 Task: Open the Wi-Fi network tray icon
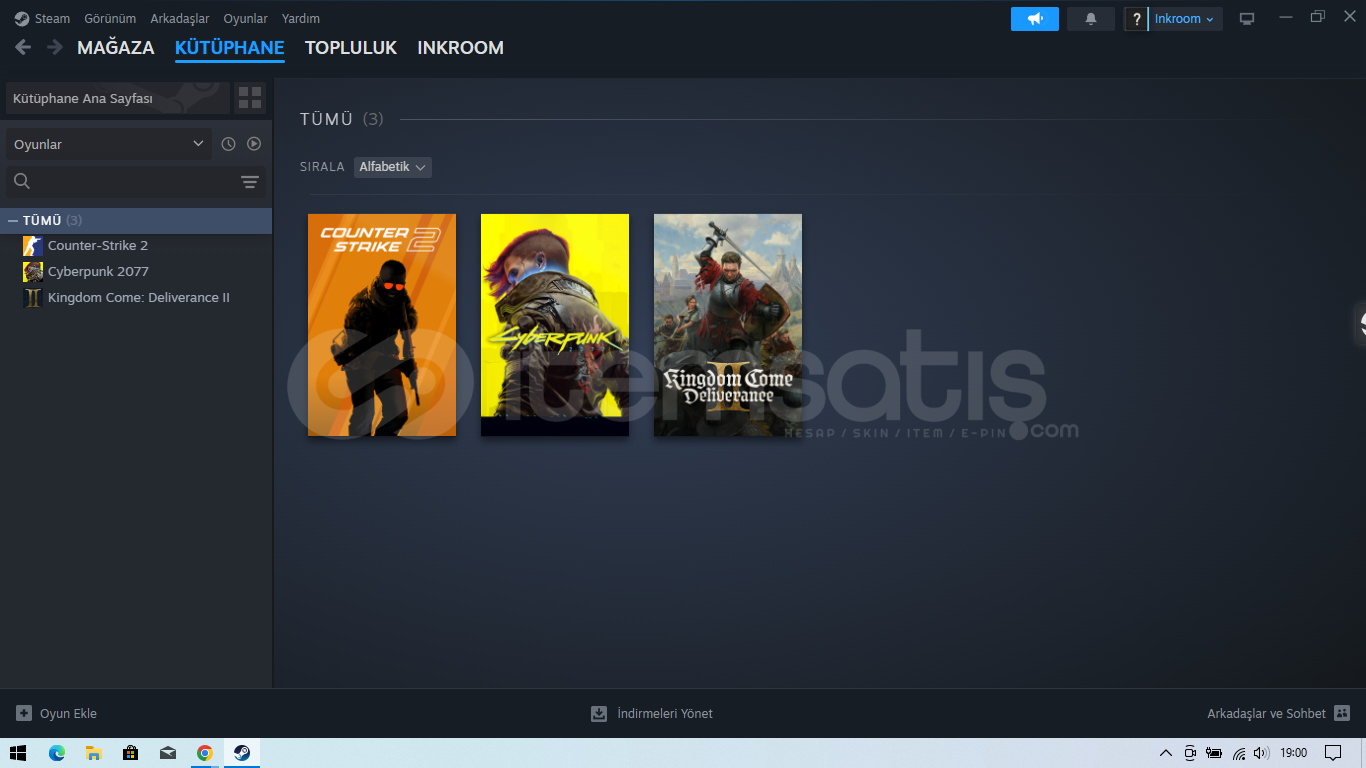pos(1239,753)
